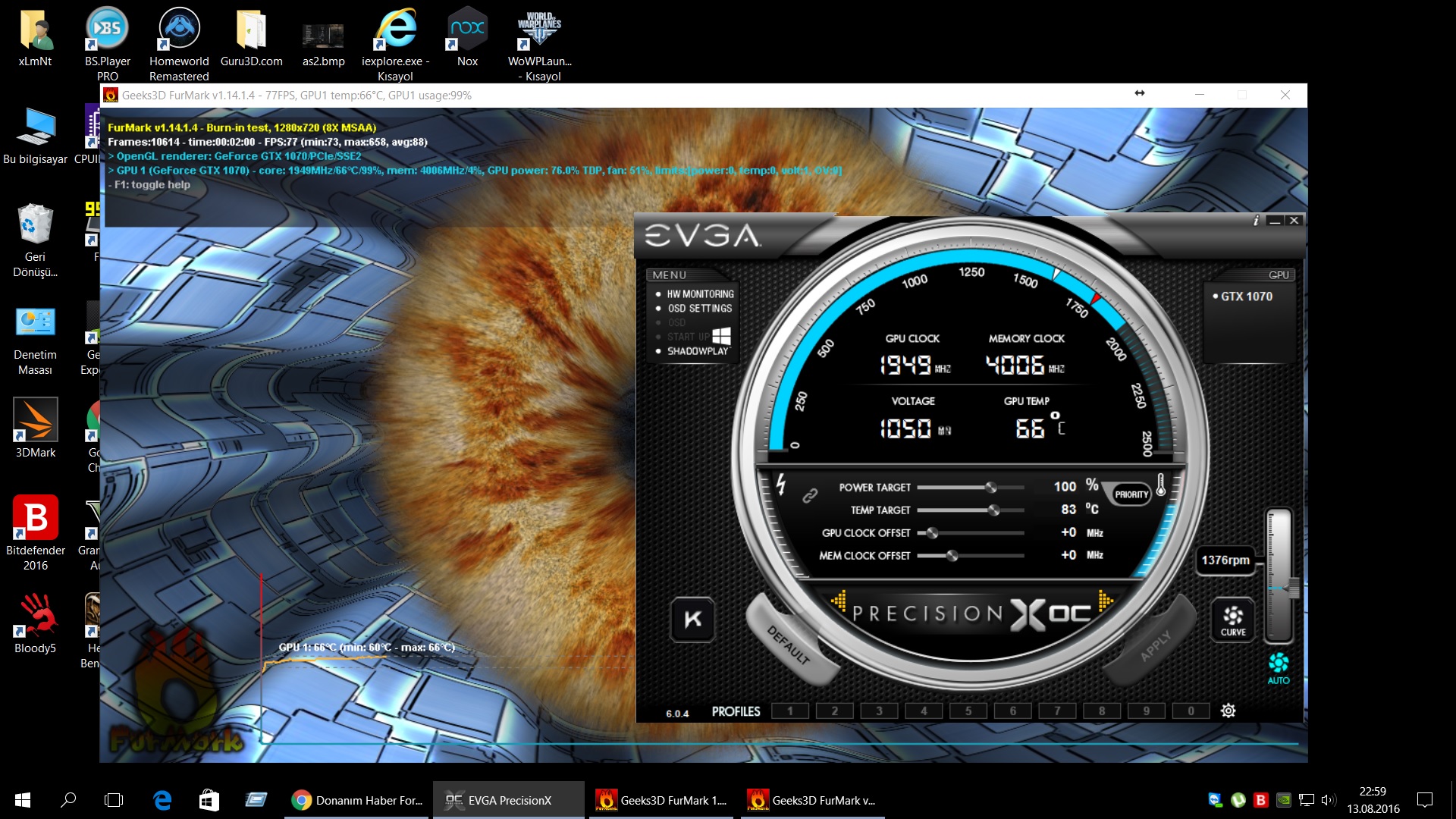Open the action center notification icon
This screenshot has height=819, width=1456.
1425,799
